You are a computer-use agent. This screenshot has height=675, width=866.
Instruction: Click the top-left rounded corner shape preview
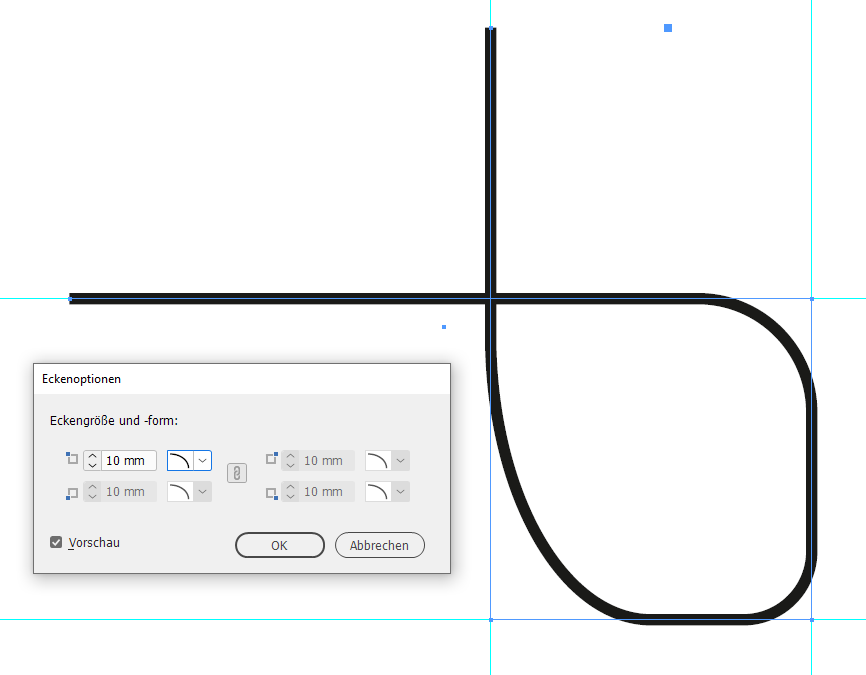[181, 459]
